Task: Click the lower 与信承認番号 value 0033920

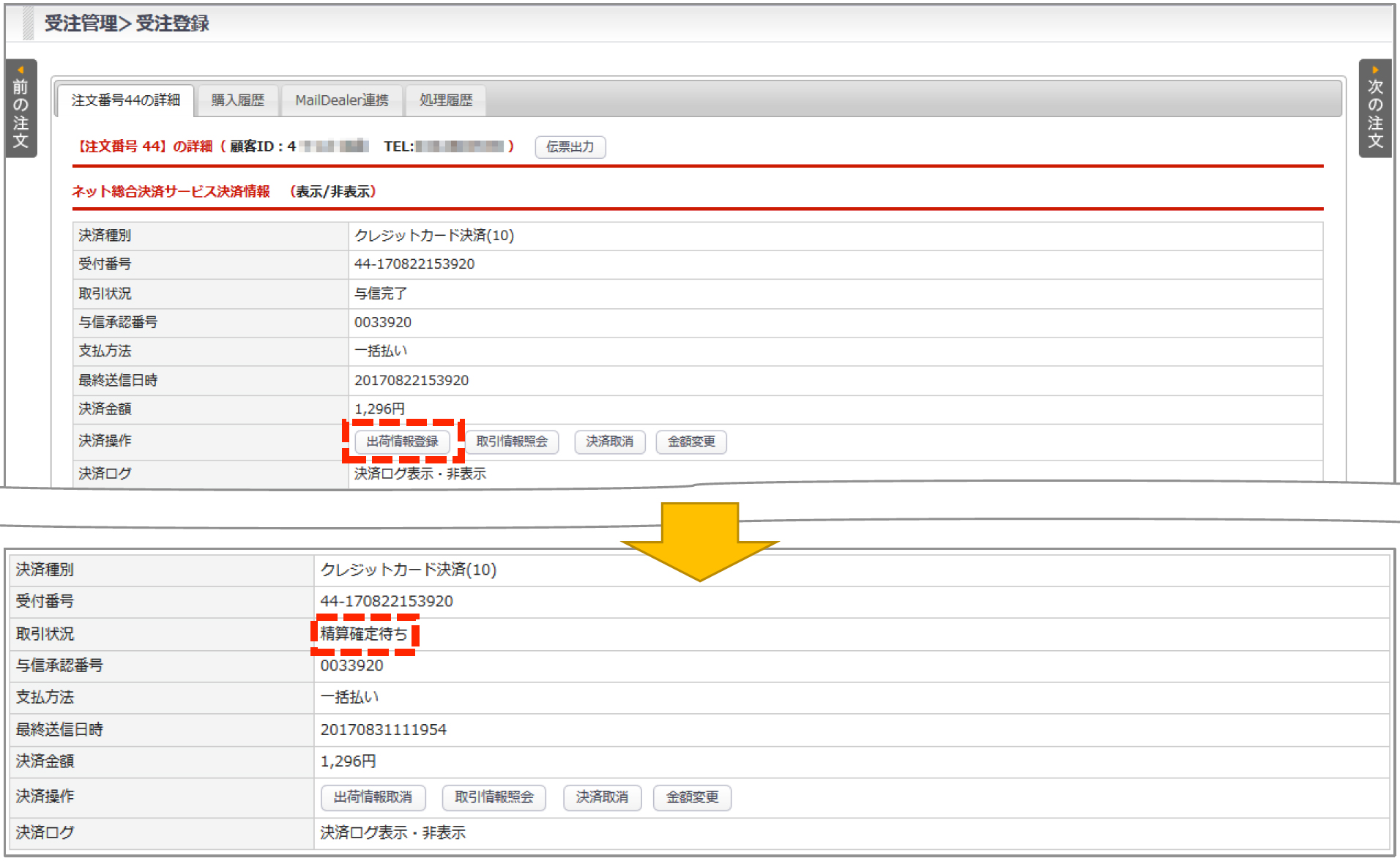Action: 351,666
